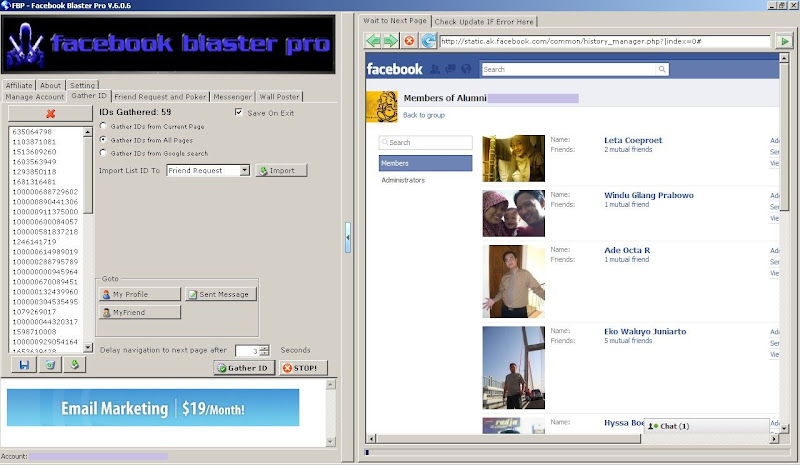
Task: Start gathering with Gather ID button
Action: click(x=244, y=368)
